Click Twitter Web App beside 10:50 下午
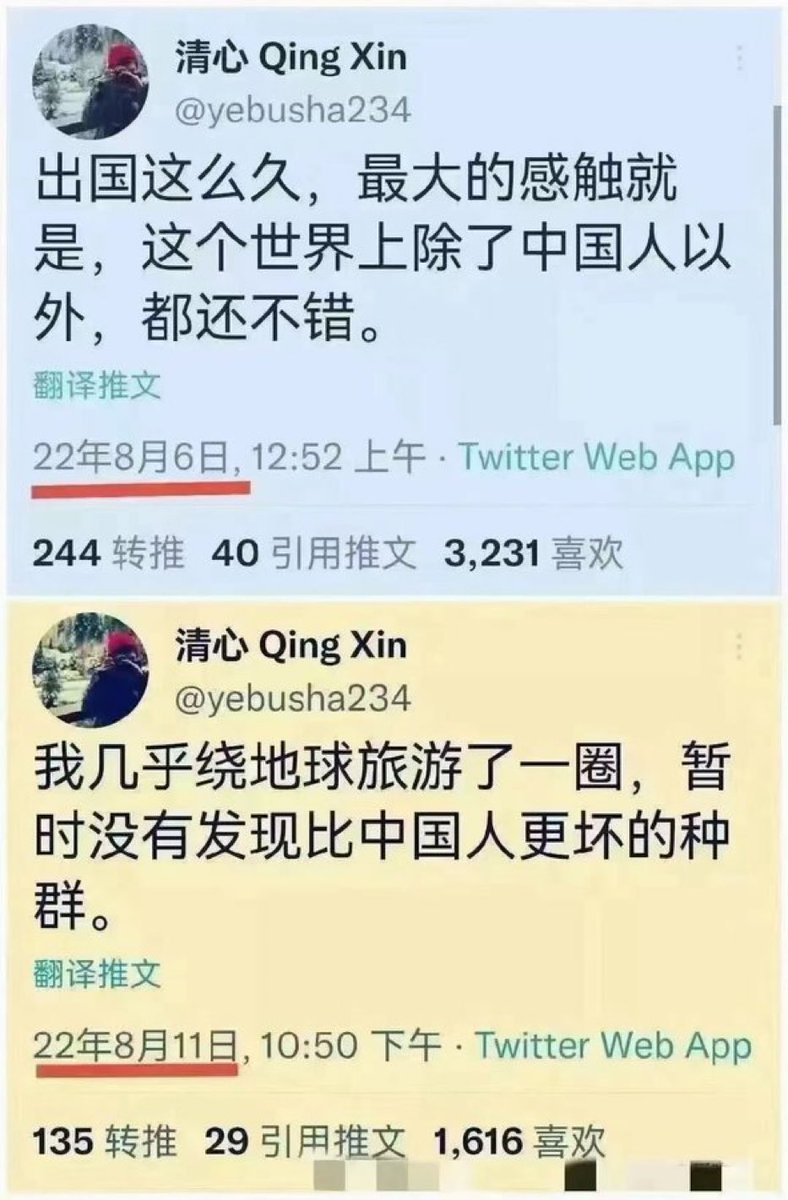 [612, 1047]
